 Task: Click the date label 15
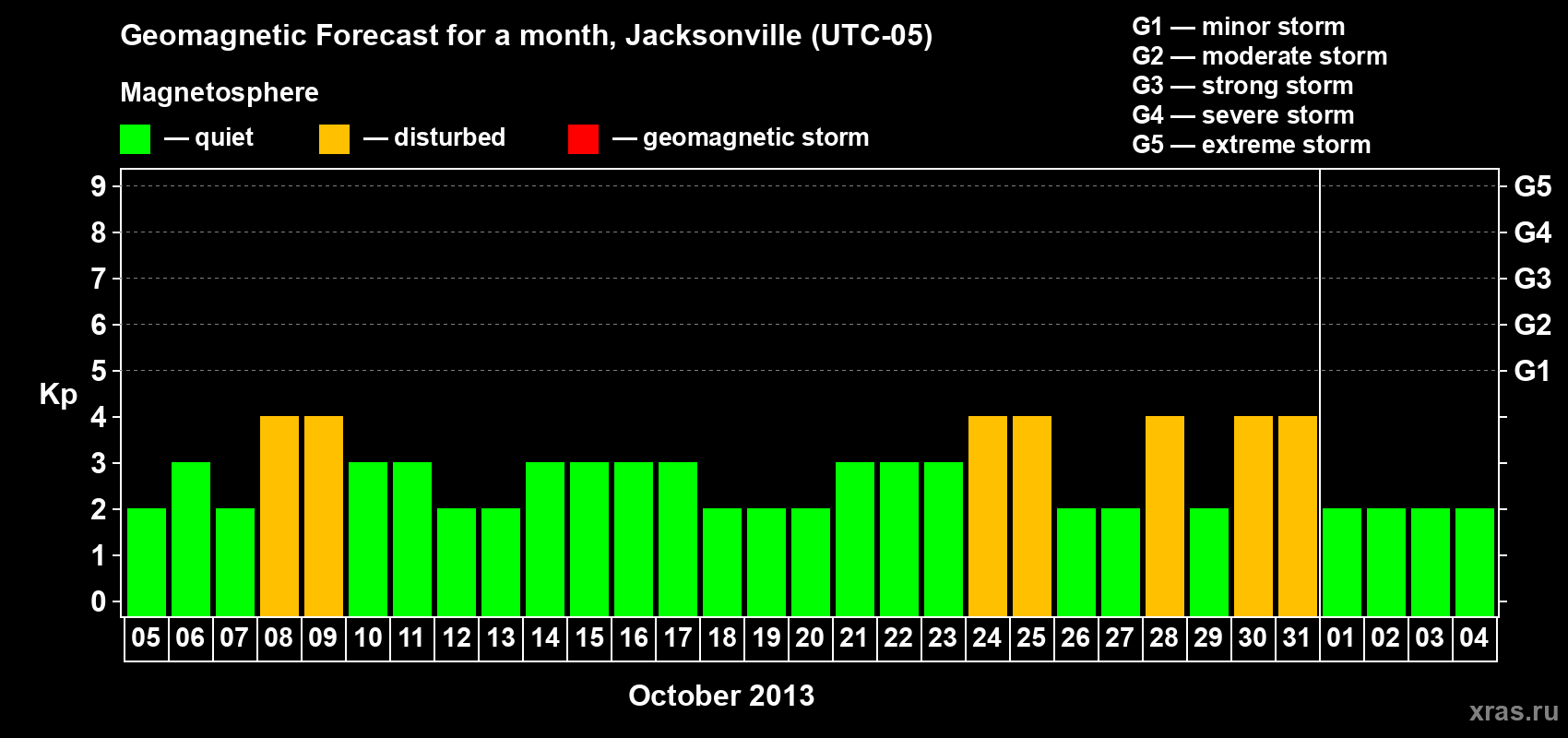589,638
